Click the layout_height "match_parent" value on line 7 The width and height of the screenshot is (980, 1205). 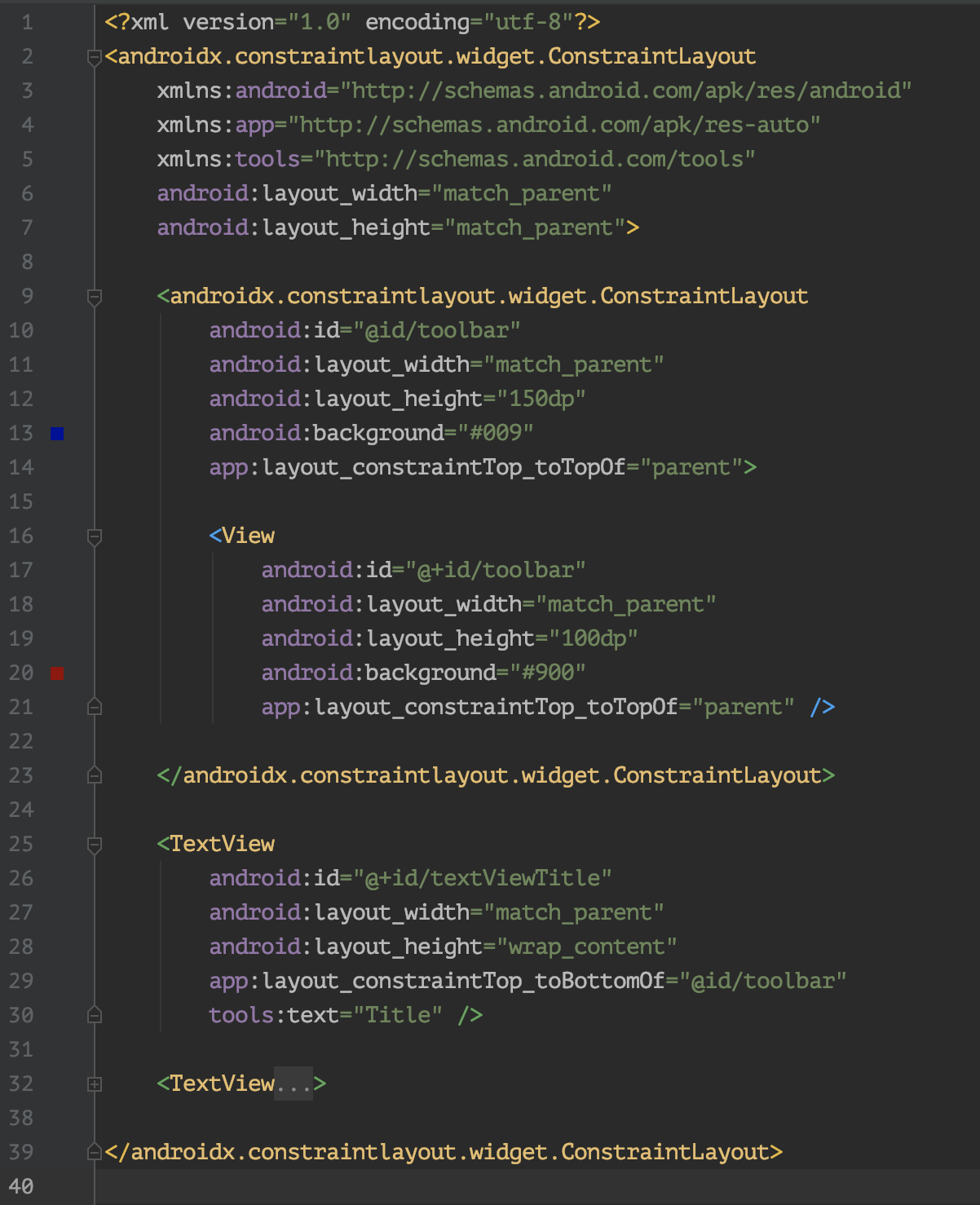(535, 227)
